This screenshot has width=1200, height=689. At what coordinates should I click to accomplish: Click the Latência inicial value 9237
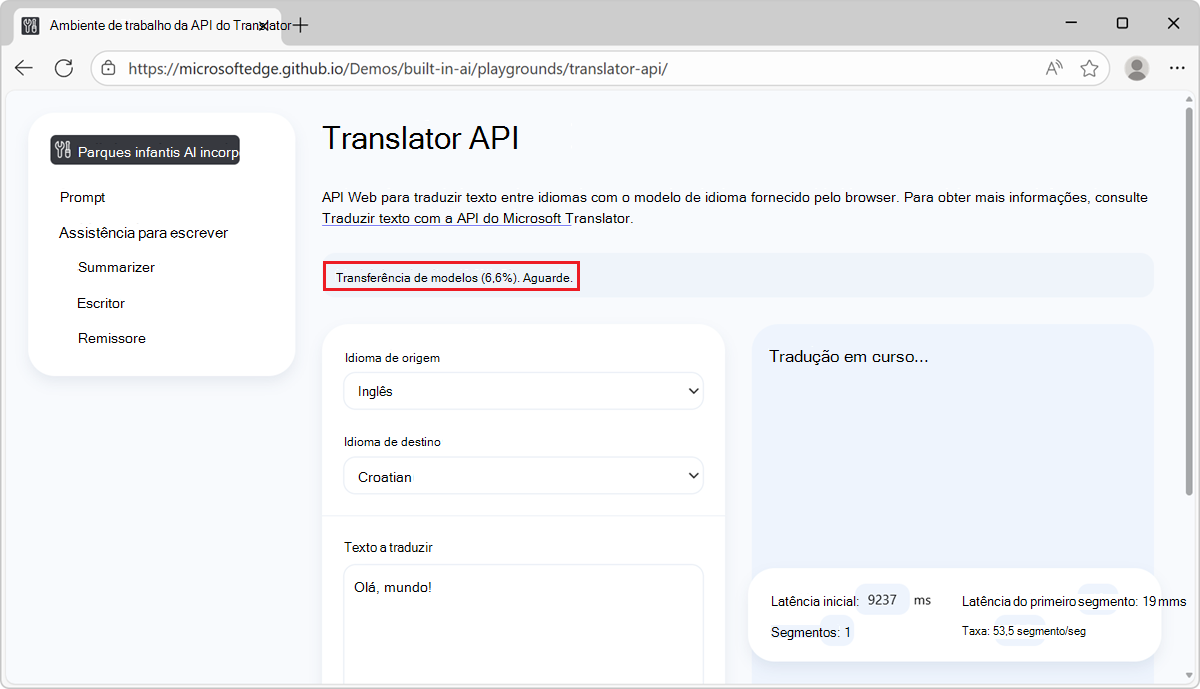(882, 600)
